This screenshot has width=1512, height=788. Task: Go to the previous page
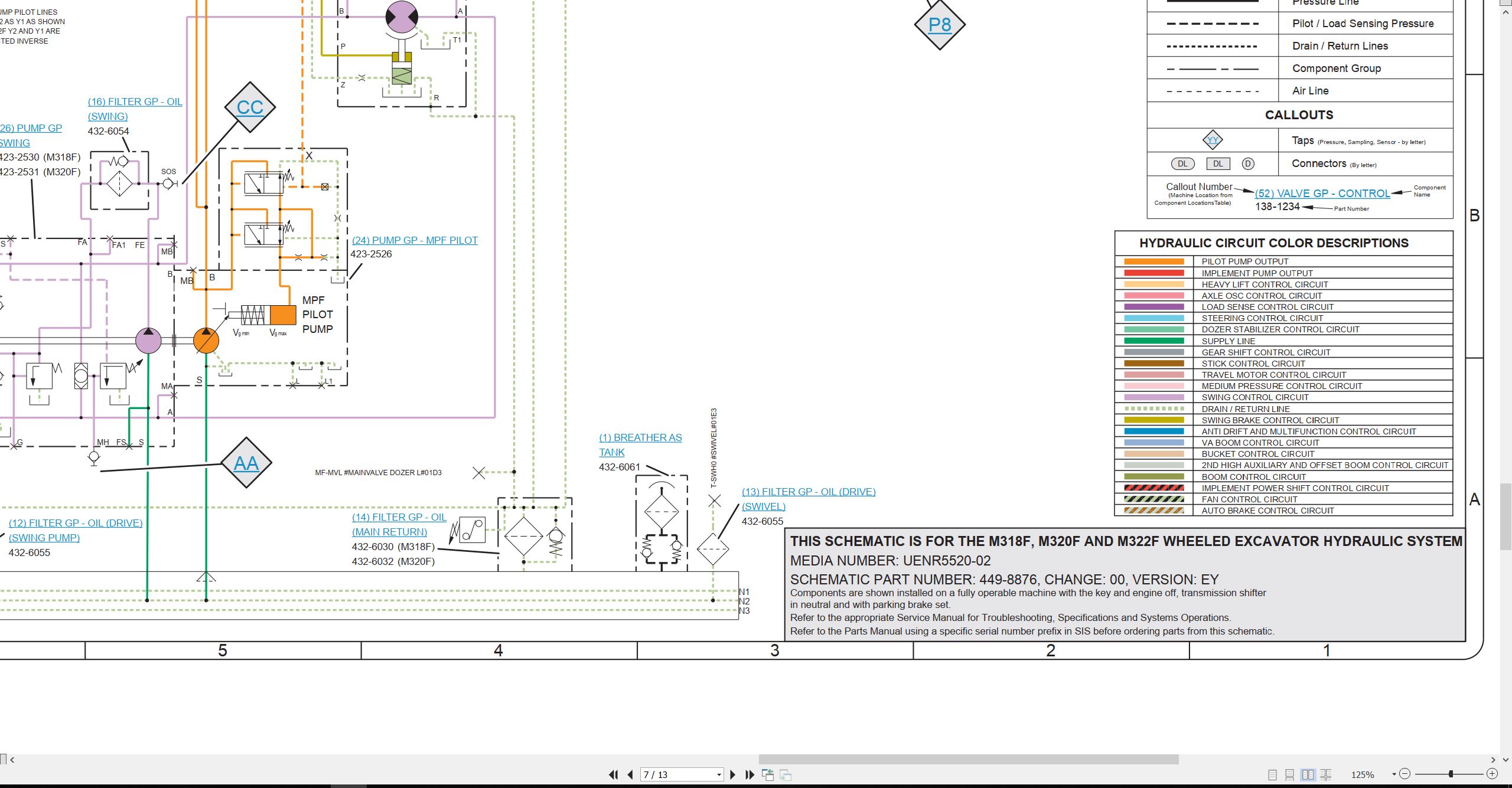point(630,774)
